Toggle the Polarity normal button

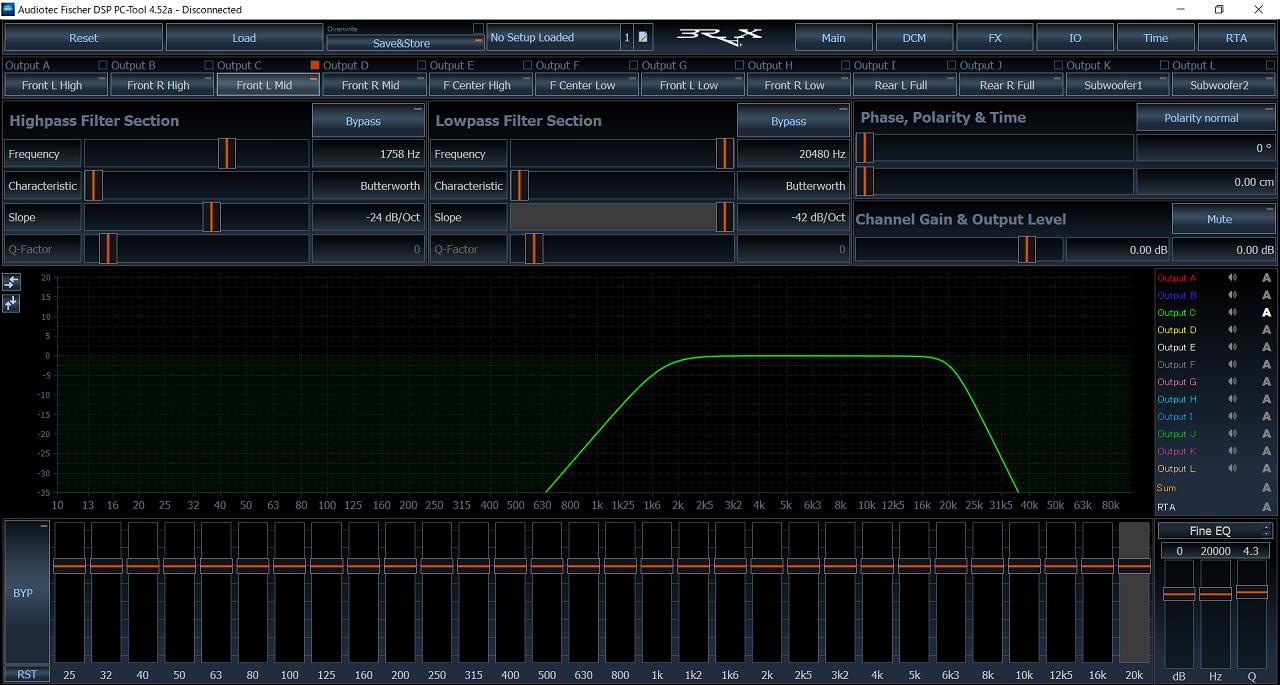(1206, 118)
